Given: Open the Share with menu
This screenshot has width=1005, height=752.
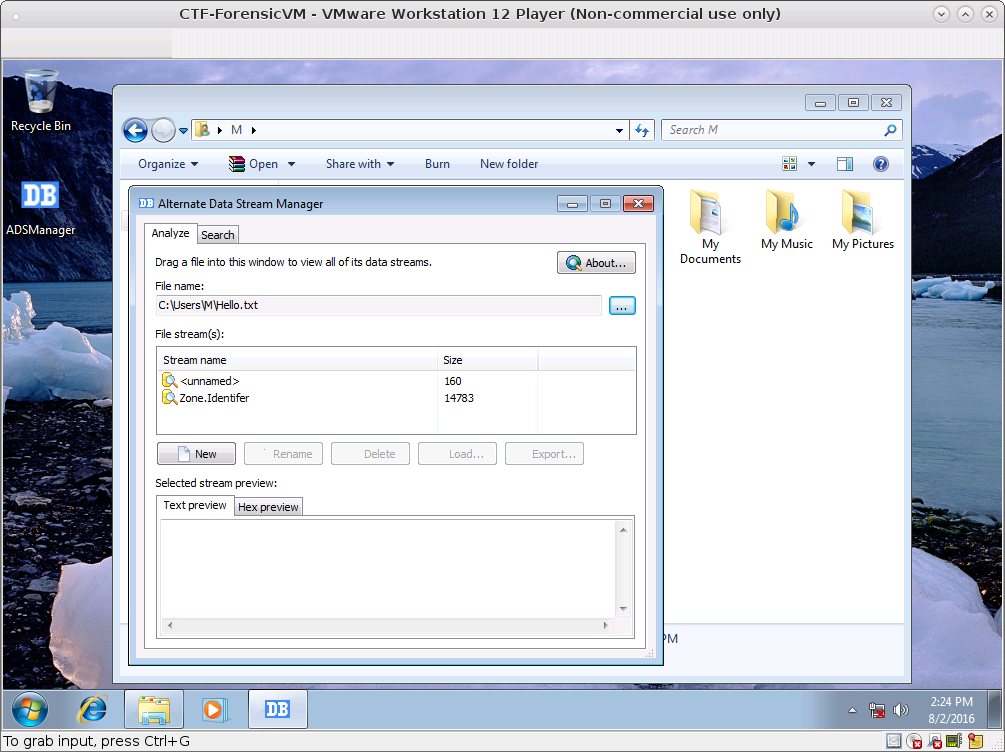Looking at the screenshot, I should pos(360,164).
